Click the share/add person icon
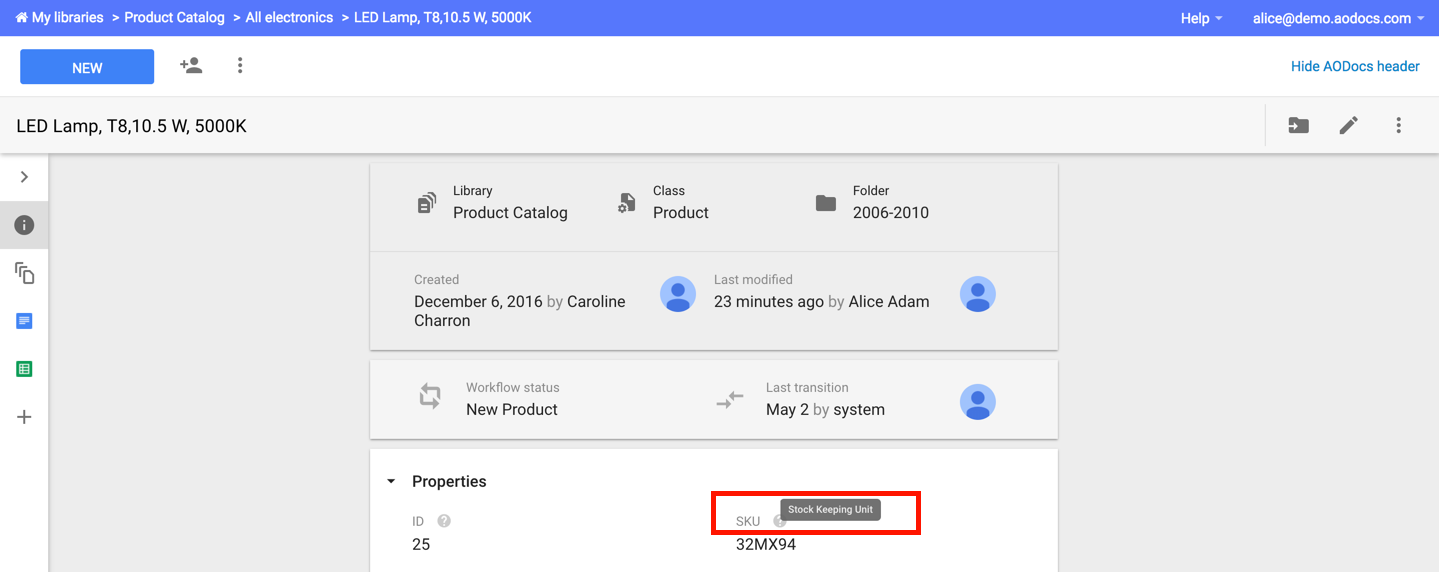The height and width of the screenshot is (572, 1439). (191, 66)
